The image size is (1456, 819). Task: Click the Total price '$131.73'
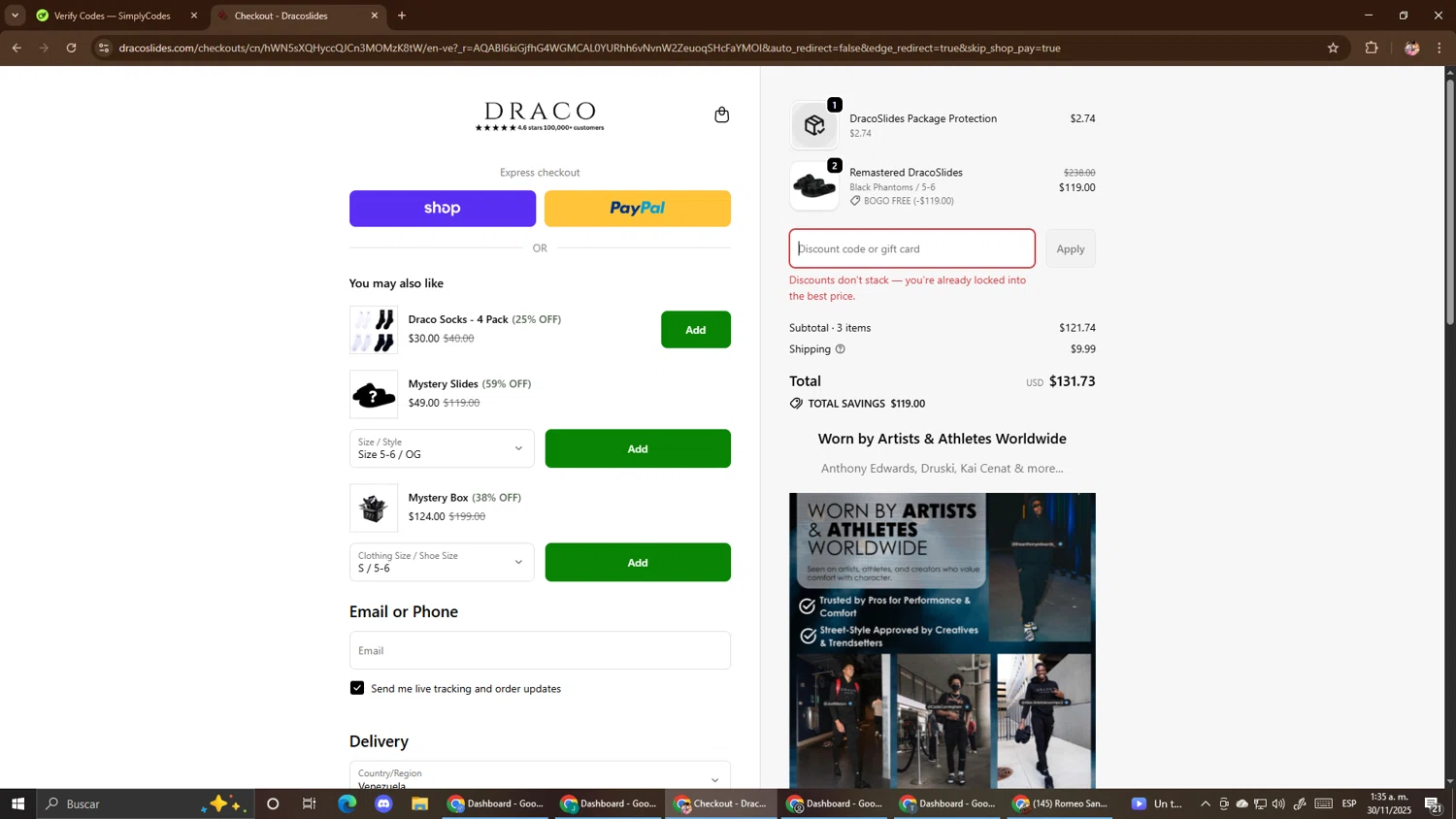point(1072,381)
